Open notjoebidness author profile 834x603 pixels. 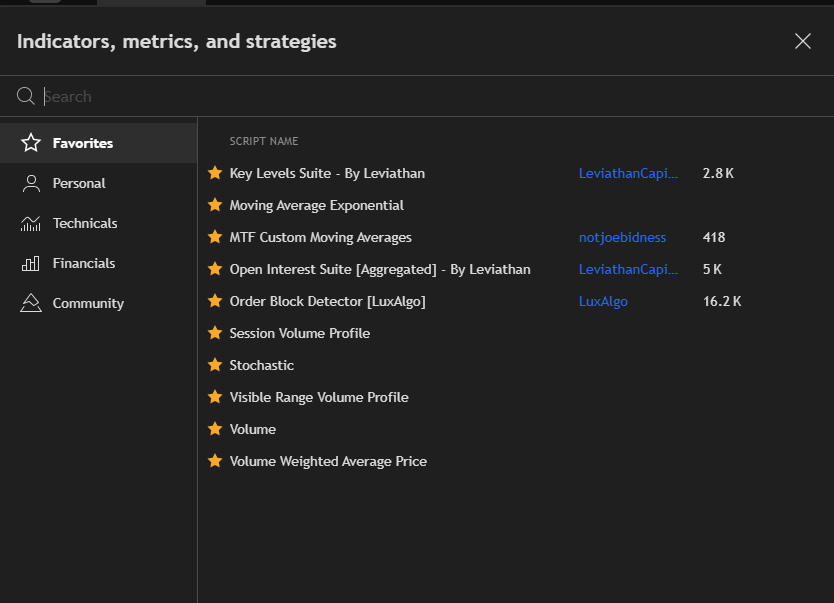[x=622, y=237]
